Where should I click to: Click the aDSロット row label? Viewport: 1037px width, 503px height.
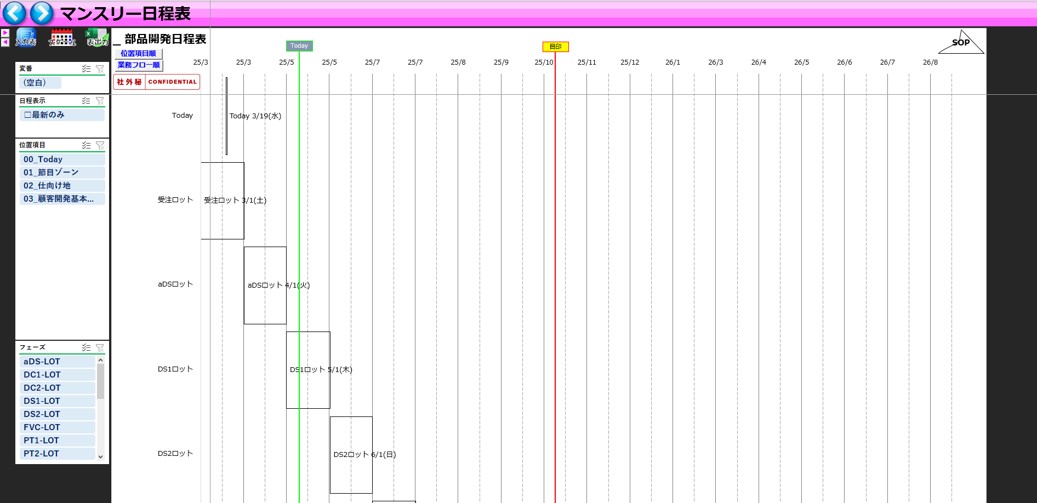(175, 284)
